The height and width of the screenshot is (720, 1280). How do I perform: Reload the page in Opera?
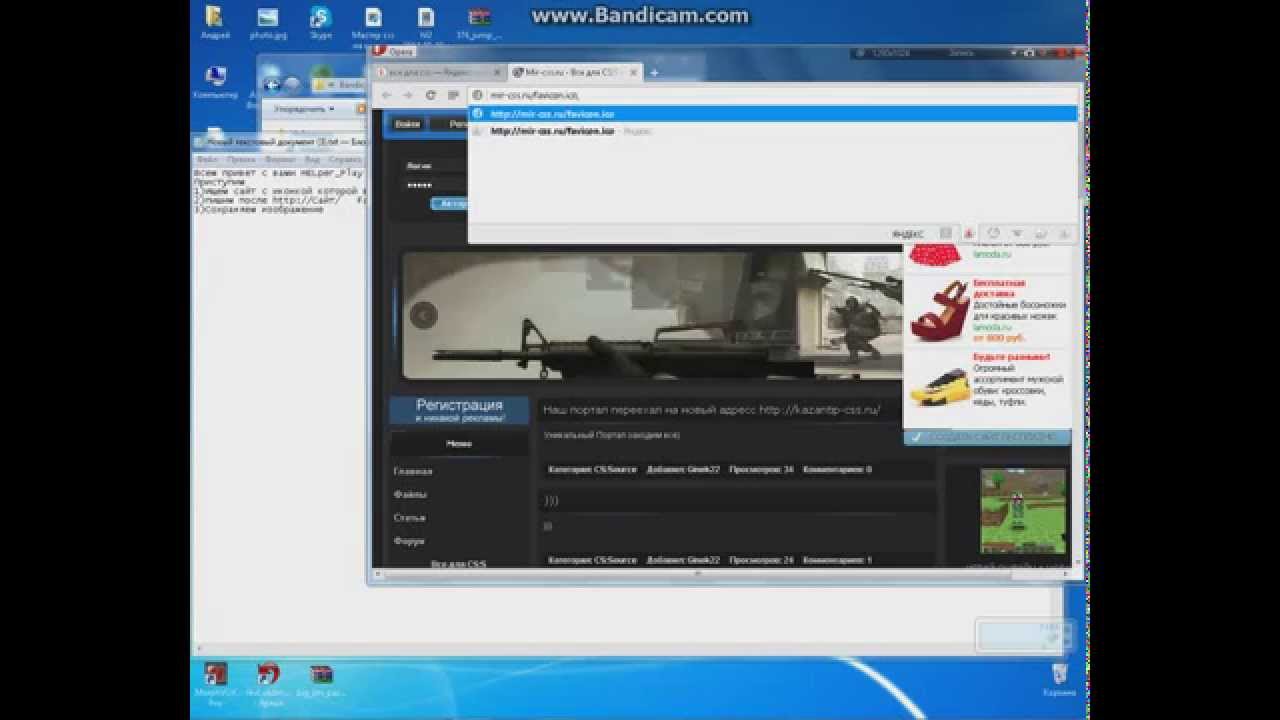pos(431,95)
